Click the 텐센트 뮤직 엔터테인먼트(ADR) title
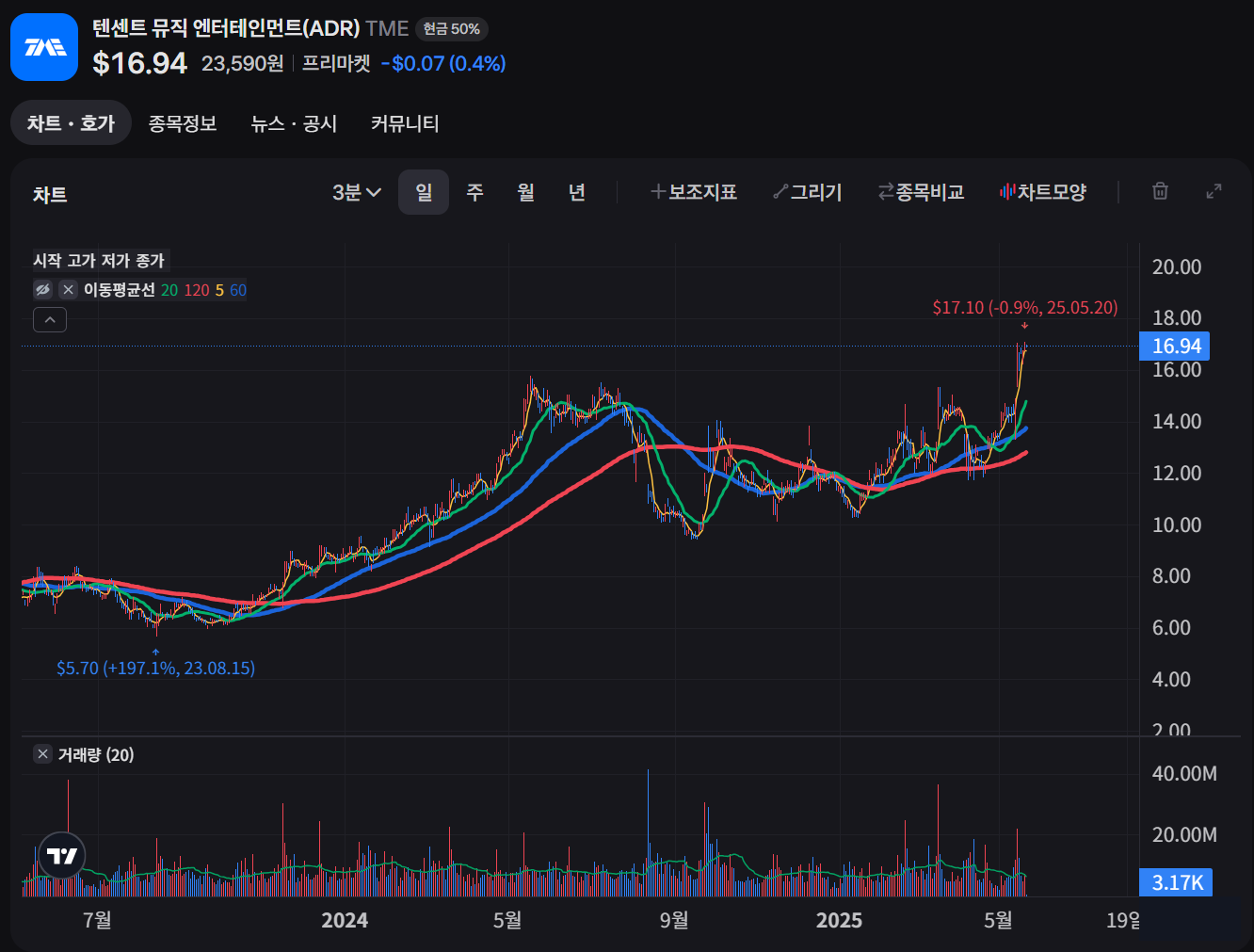The image size is (1254, 952). (226, 28)
